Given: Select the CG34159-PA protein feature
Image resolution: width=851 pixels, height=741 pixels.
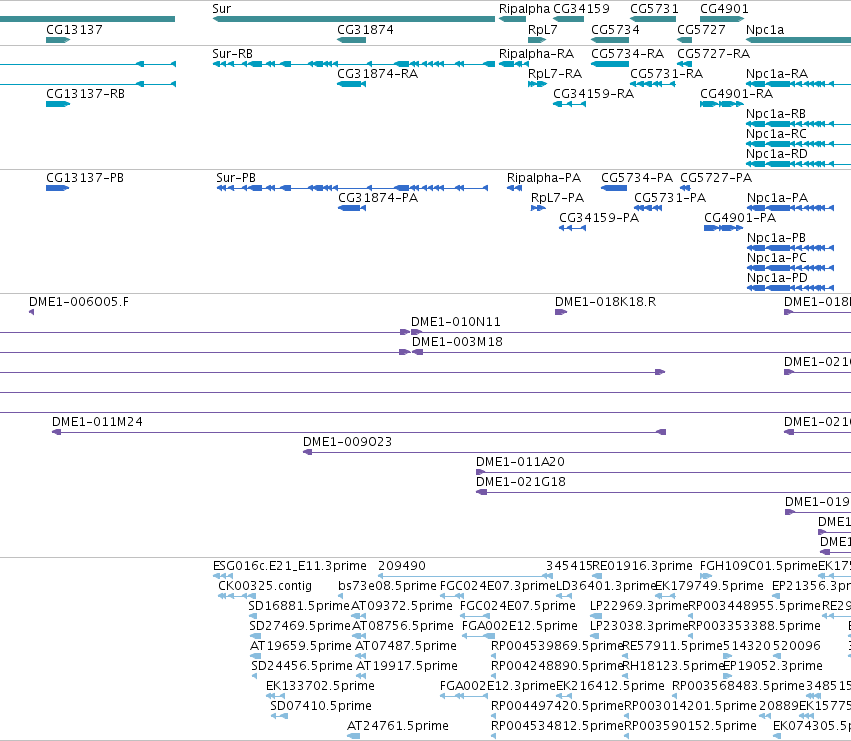Looking at the screenshot, I should click(x=573, y=228).
